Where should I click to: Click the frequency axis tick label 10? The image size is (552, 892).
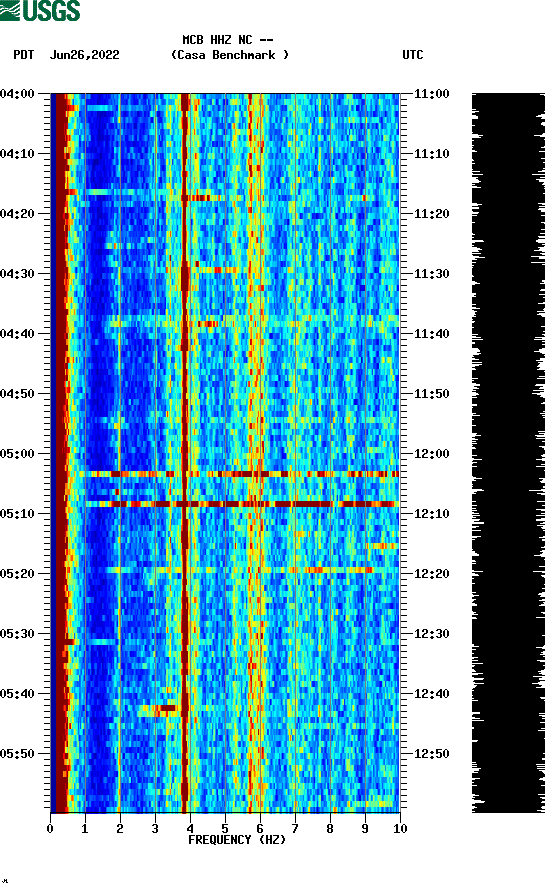point(400,829)
